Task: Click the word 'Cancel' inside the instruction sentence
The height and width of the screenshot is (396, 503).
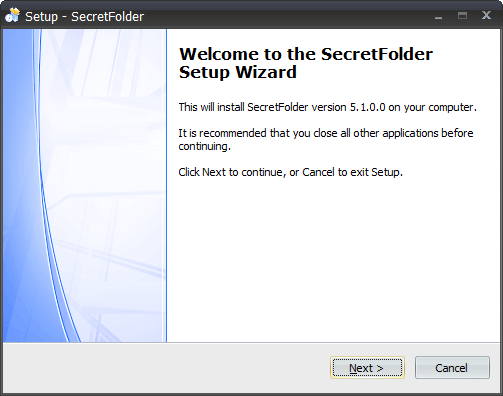Action: click(x=318, y=172)
